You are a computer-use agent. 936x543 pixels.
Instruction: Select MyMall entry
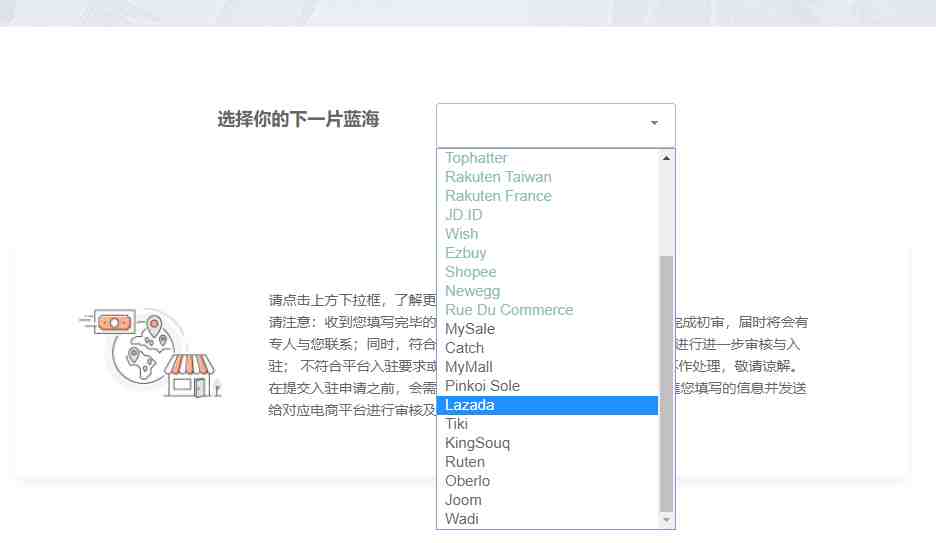(x=547, y=367)
